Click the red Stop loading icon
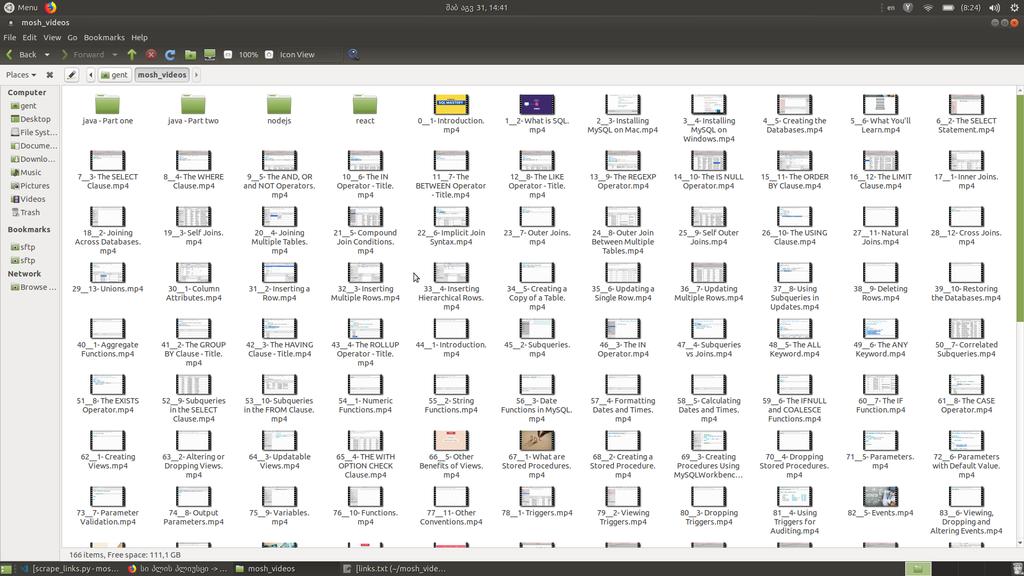The image size is (1024, 576). click(151, 55)
